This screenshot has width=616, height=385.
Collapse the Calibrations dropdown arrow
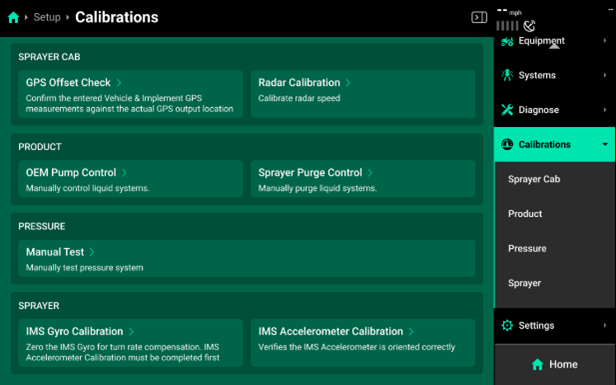point(605,144)
